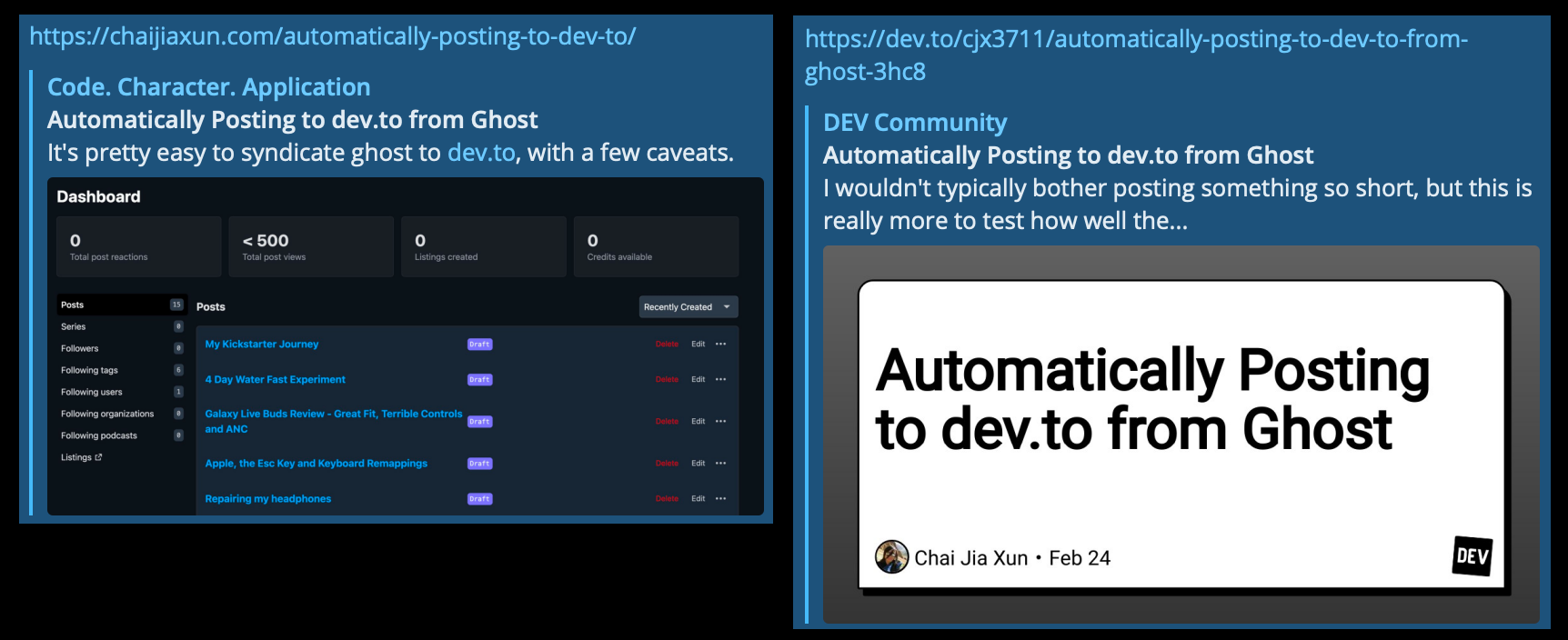
Task: Select Posts in the dashboard sidebar
Action: 121,305
